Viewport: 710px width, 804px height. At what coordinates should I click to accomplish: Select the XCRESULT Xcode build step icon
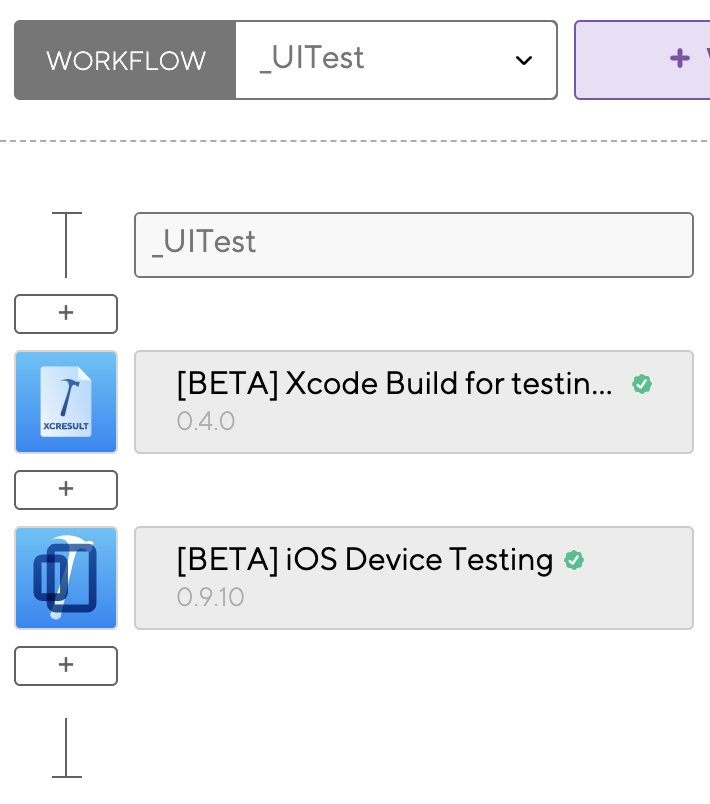(66, 402)
